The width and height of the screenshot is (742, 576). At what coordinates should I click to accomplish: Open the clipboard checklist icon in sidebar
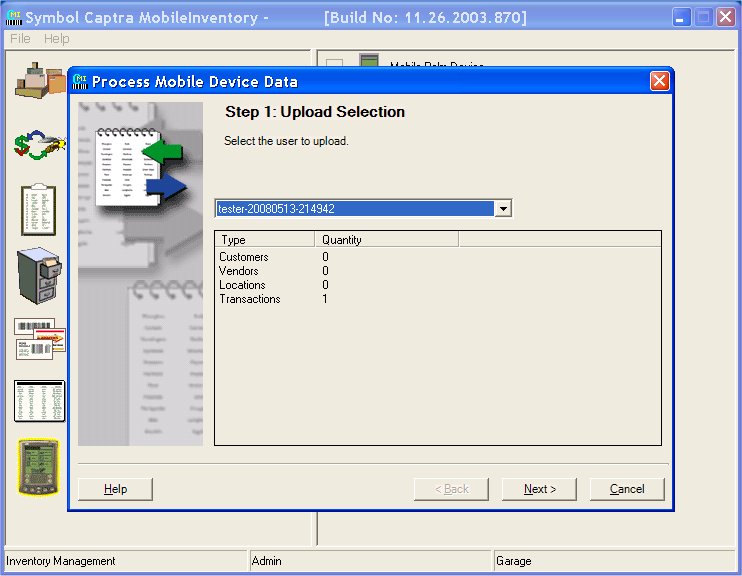point(39,210)
